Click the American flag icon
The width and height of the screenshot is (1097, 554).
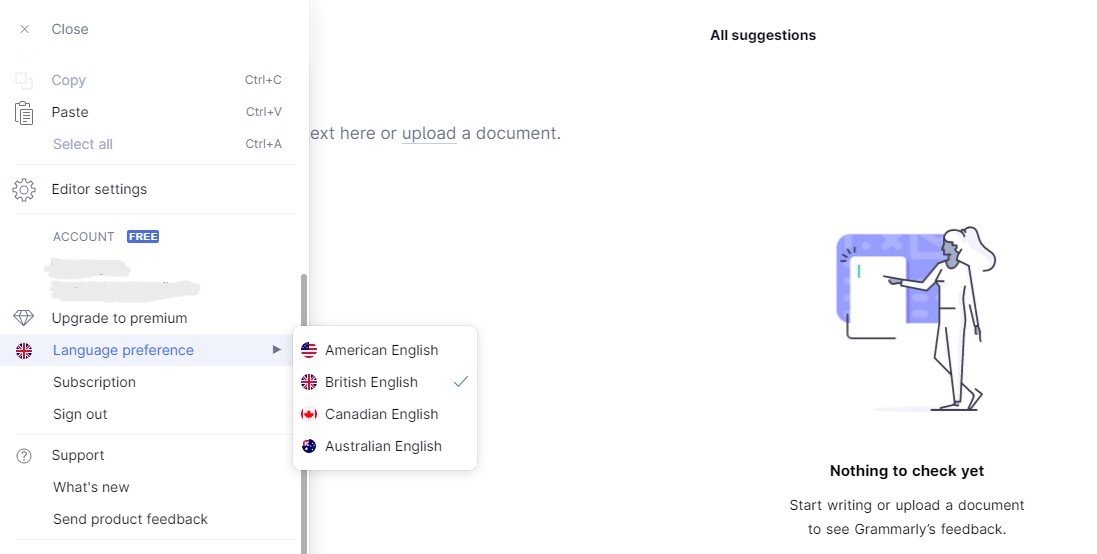tap(309, 350)
